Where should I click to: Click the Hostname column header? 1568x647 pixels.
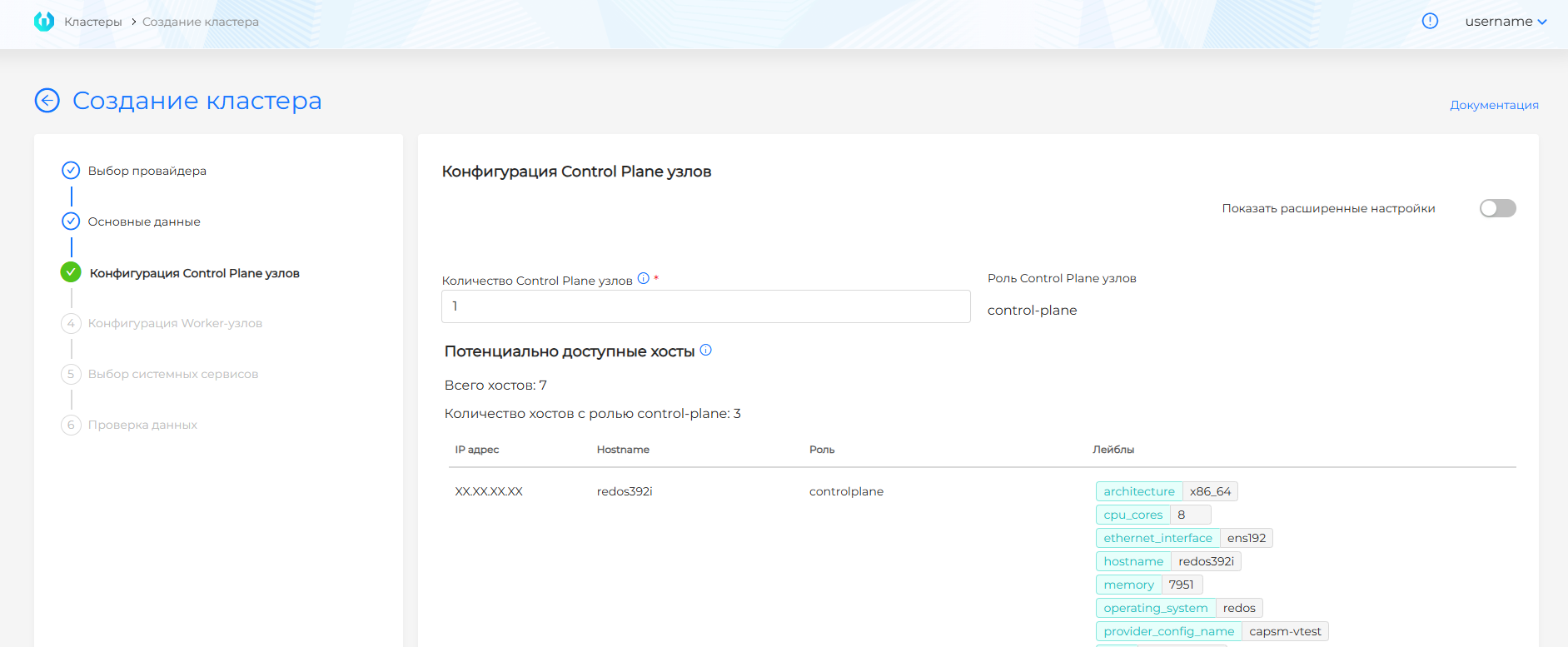pyautogui.click(x=623, y=450)
